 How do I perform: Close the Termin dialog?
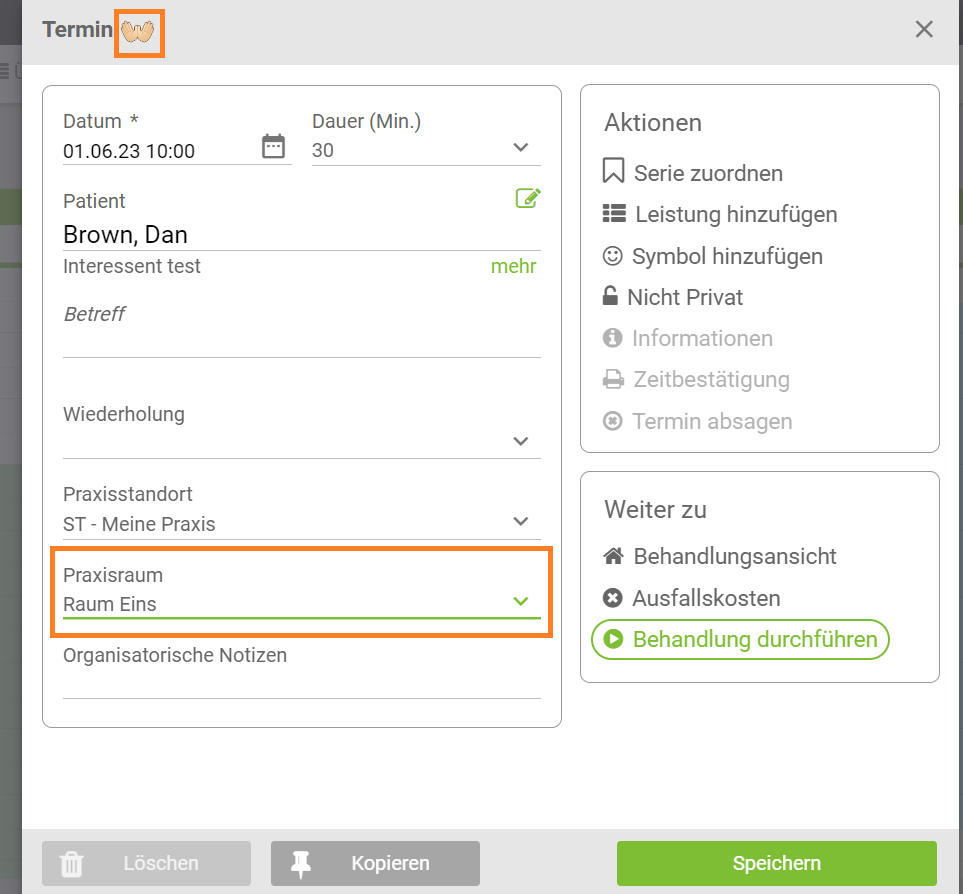click(924, 29)
